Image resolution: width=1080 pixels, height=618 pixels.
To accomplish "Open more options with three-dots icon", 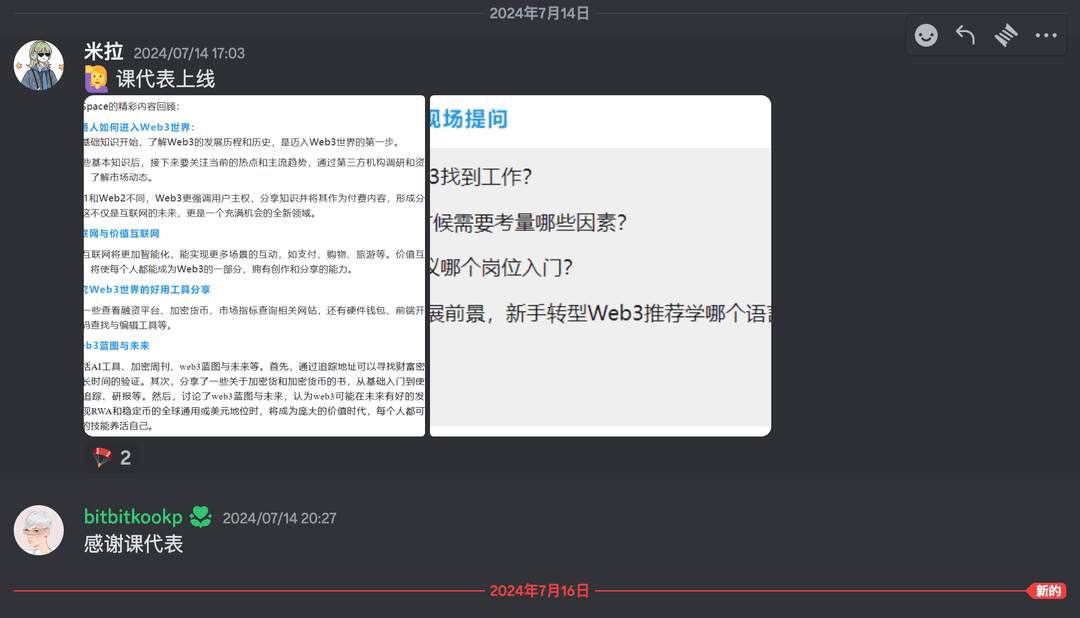I will tap(1046, 36).
